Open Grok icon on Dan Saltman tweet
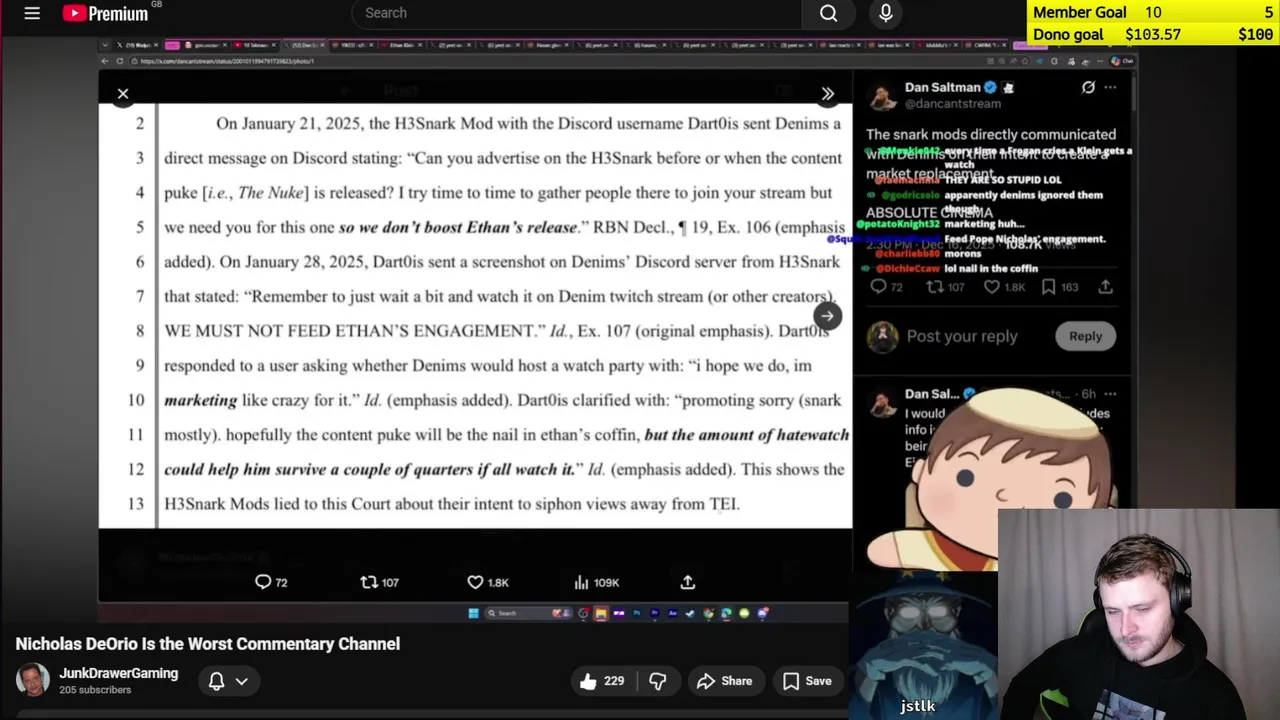The image size is (1280, 720). coord(1088,87)
